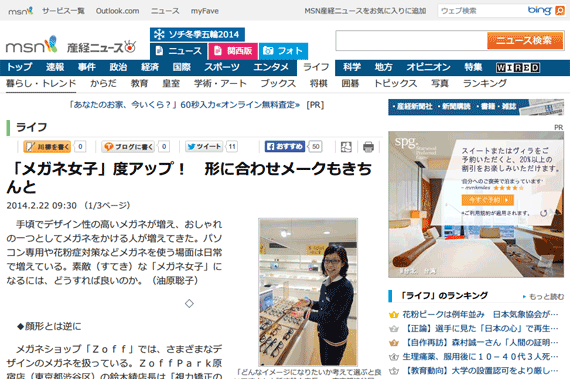Click the ニュース link in the top bar
Screen dimensions: 570x379
(x=165, y=11)
